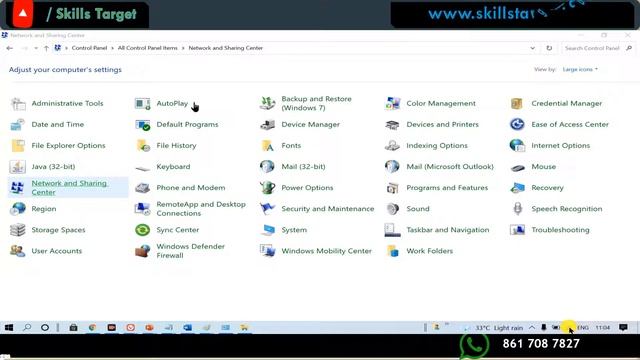Click the Mail (32-bit) icon
The width and height of the screenshot is (640, 360).
(x=267, y=167)
